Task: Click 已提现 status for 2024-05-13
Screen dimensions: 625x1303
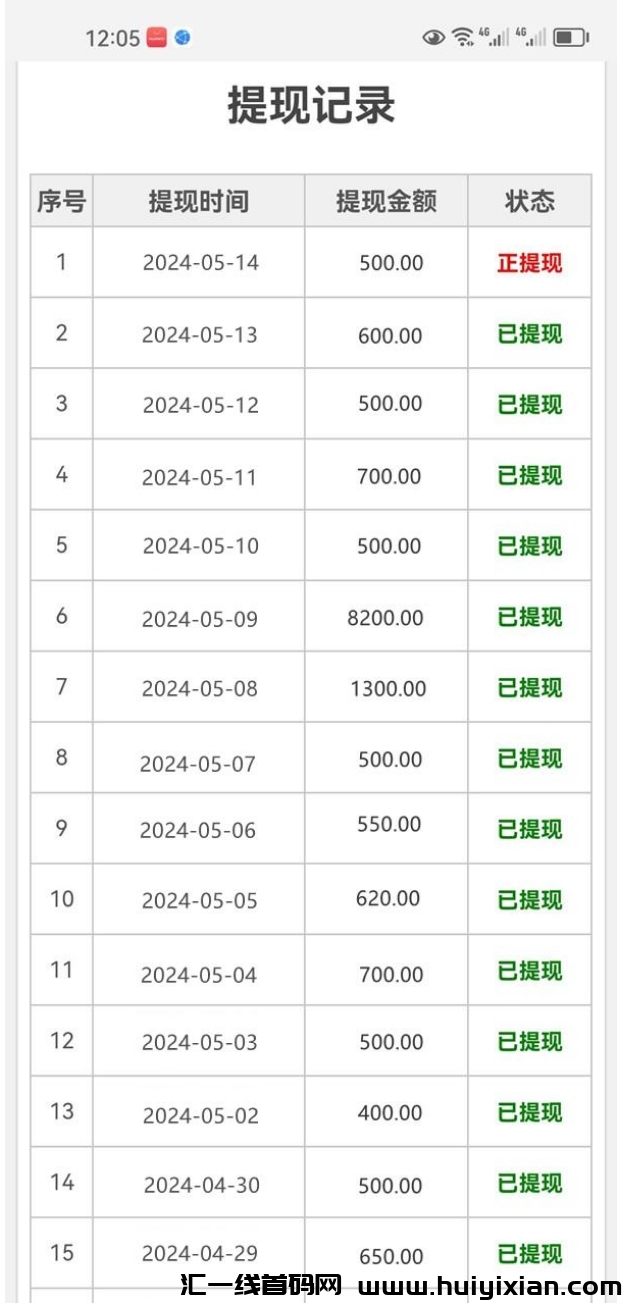Action: point(529,334)
